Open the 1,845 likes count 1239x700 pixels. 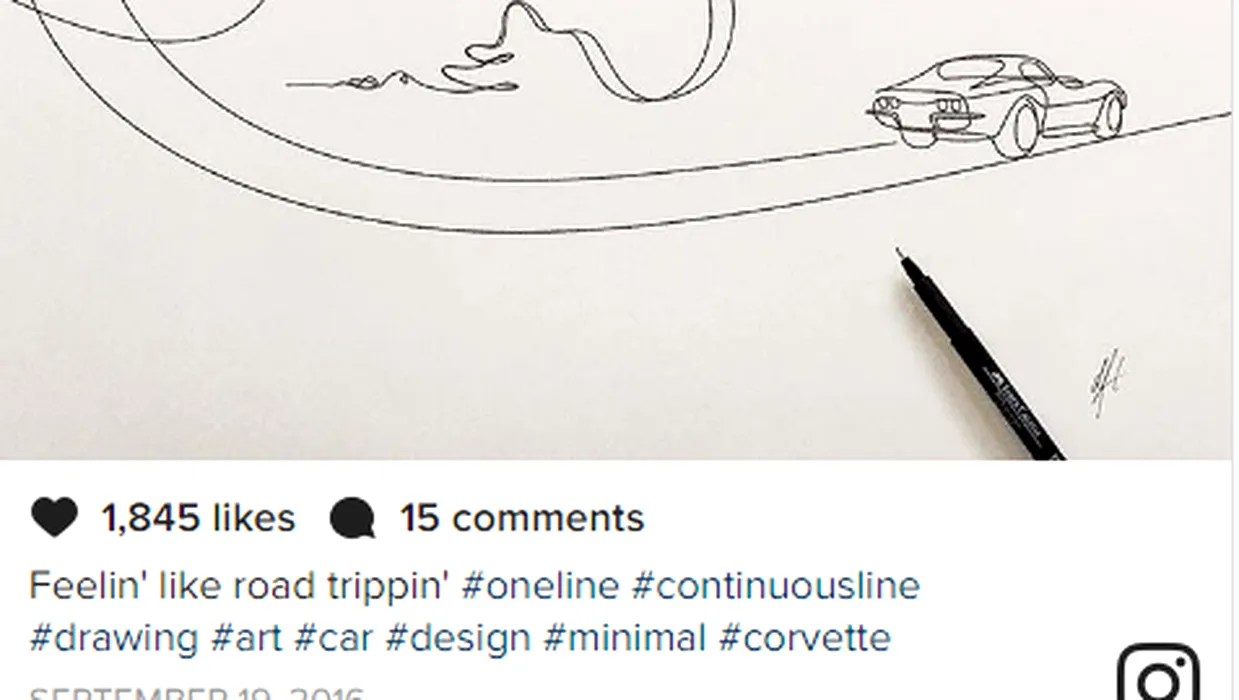[198, 518]
